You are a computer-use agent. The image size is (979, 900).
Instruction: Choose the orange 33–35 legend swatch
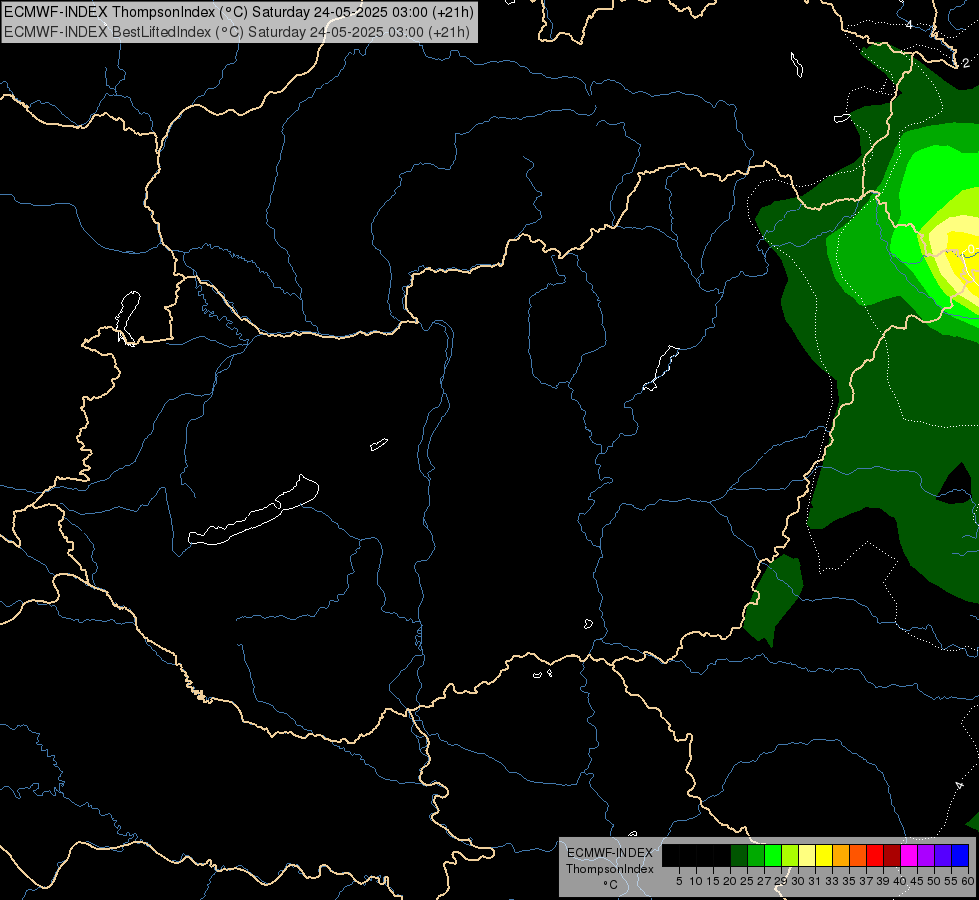tap(841, 855)
